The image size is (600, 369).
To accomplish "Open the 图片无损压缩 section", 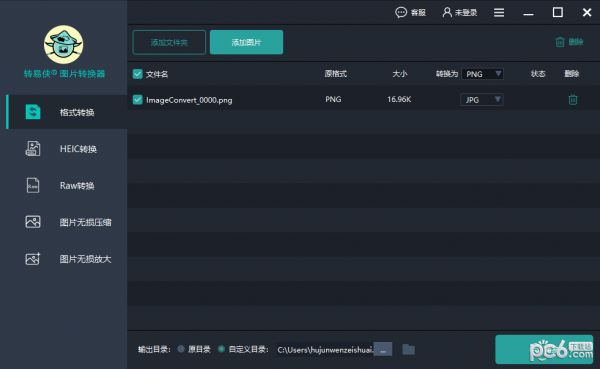I will [x=67, y=222].
